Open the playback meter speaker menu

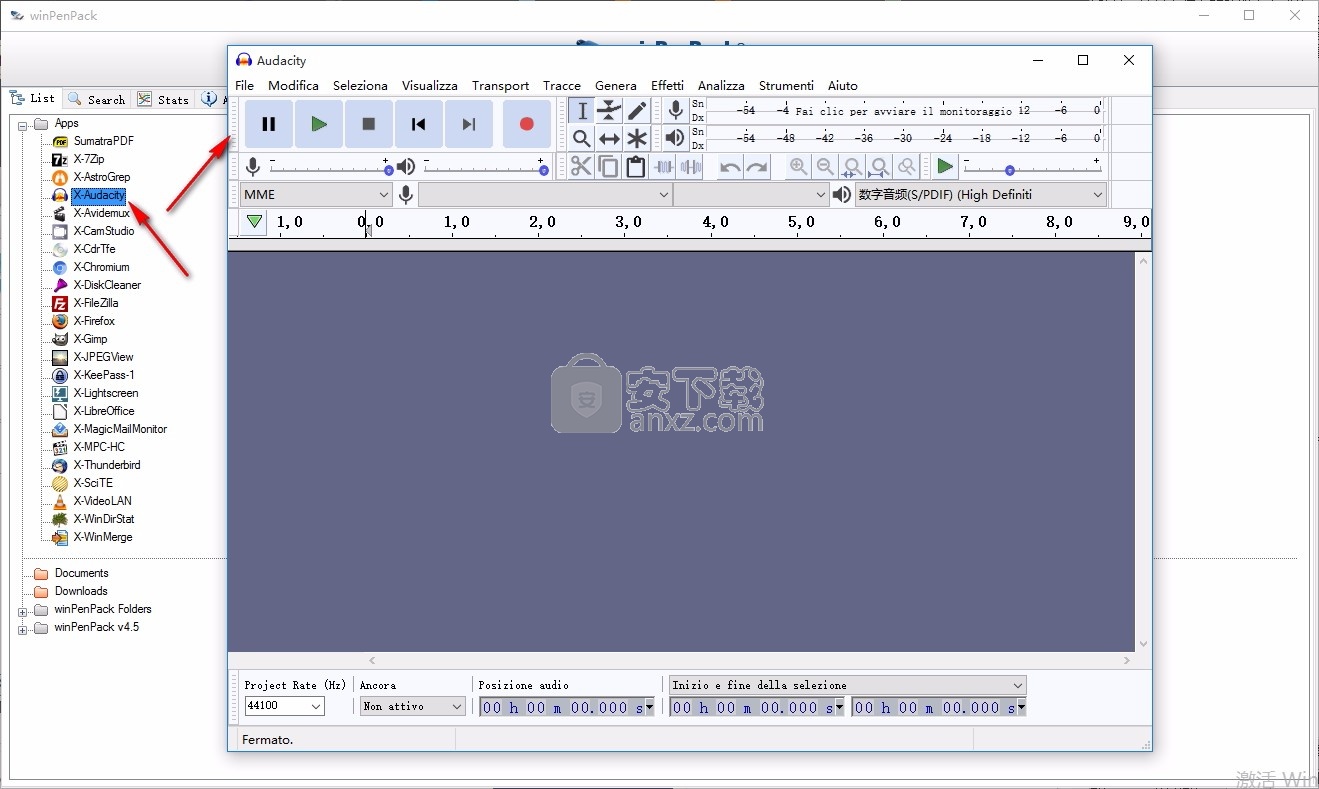click(676, 138)
